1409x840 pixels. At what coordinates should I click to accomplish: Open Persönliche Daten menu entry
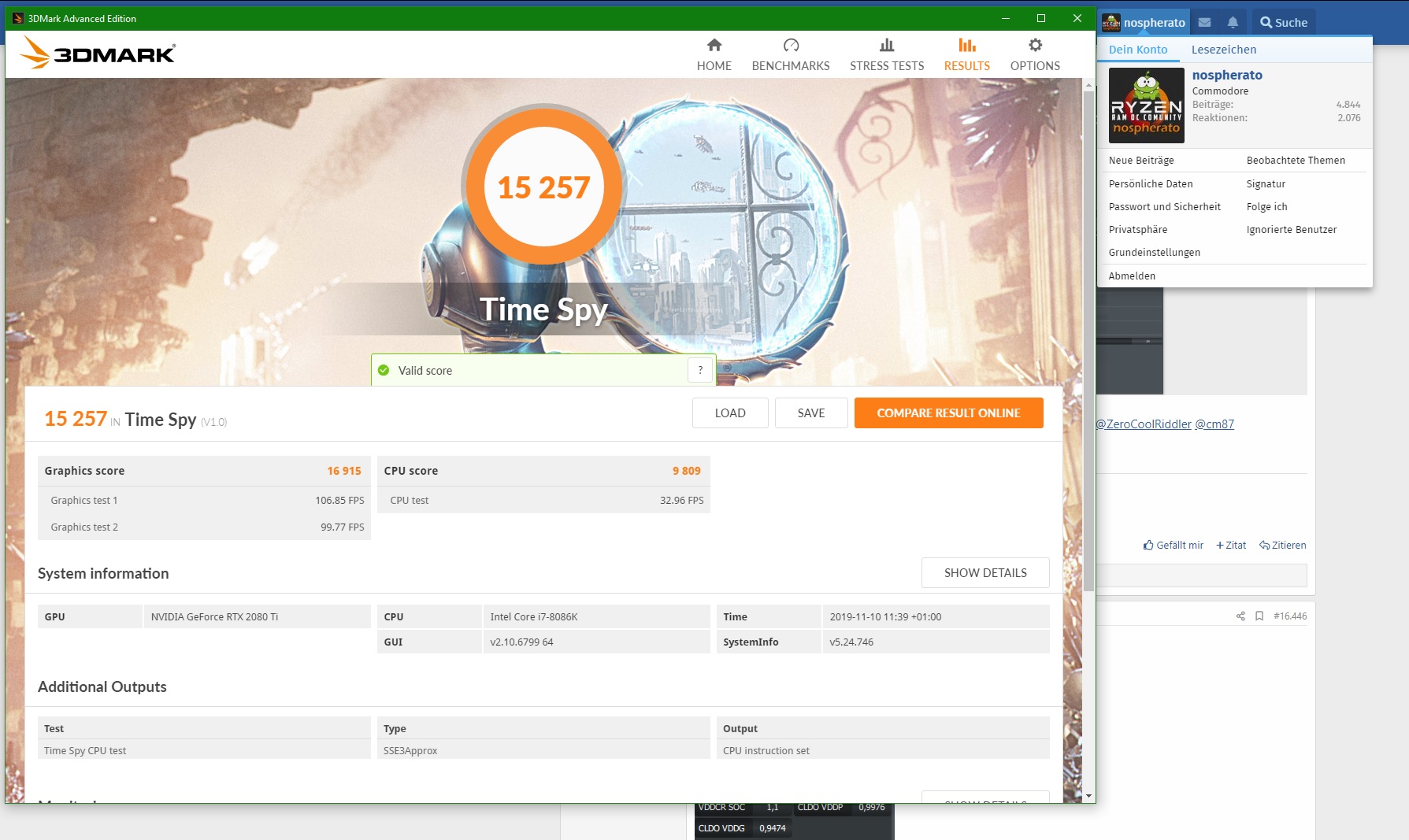pyautogui.click(x=1151, y=183)
